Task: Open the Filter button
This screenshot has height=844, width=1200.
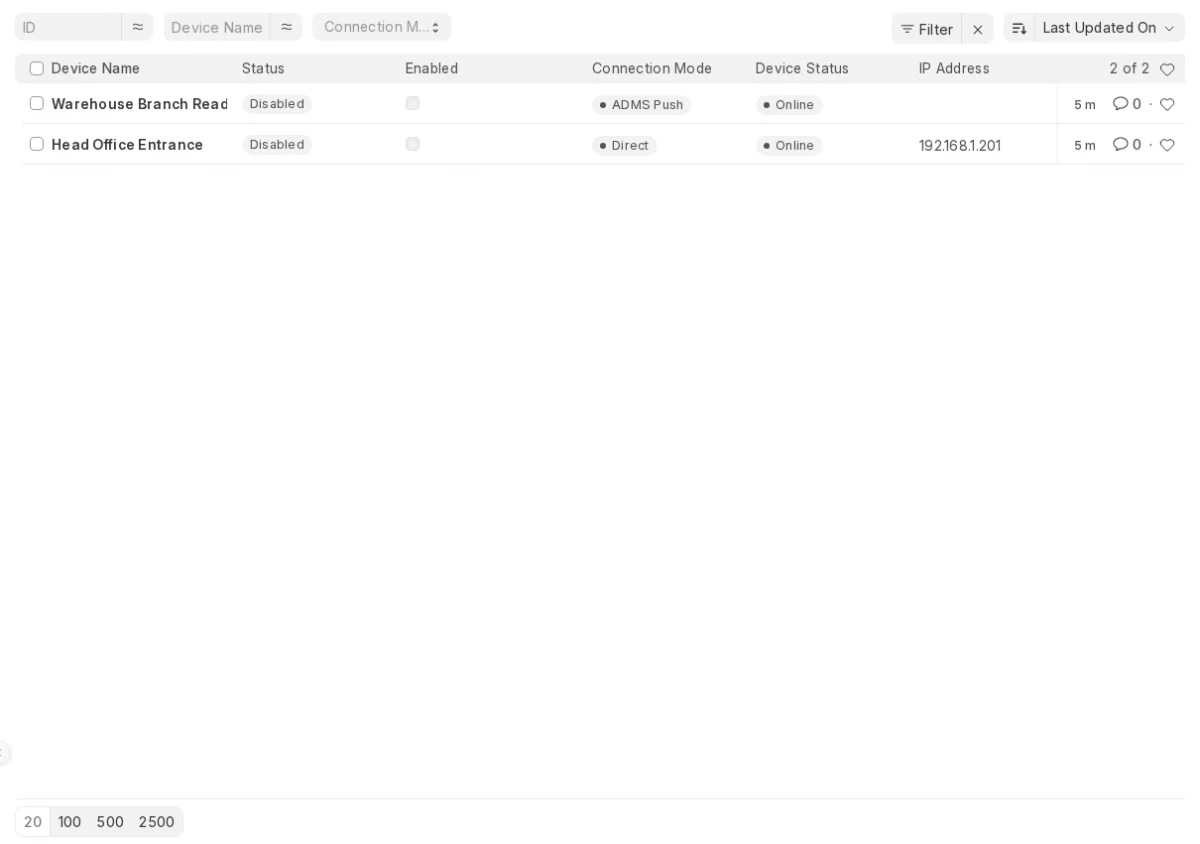Action: [927, 29]
